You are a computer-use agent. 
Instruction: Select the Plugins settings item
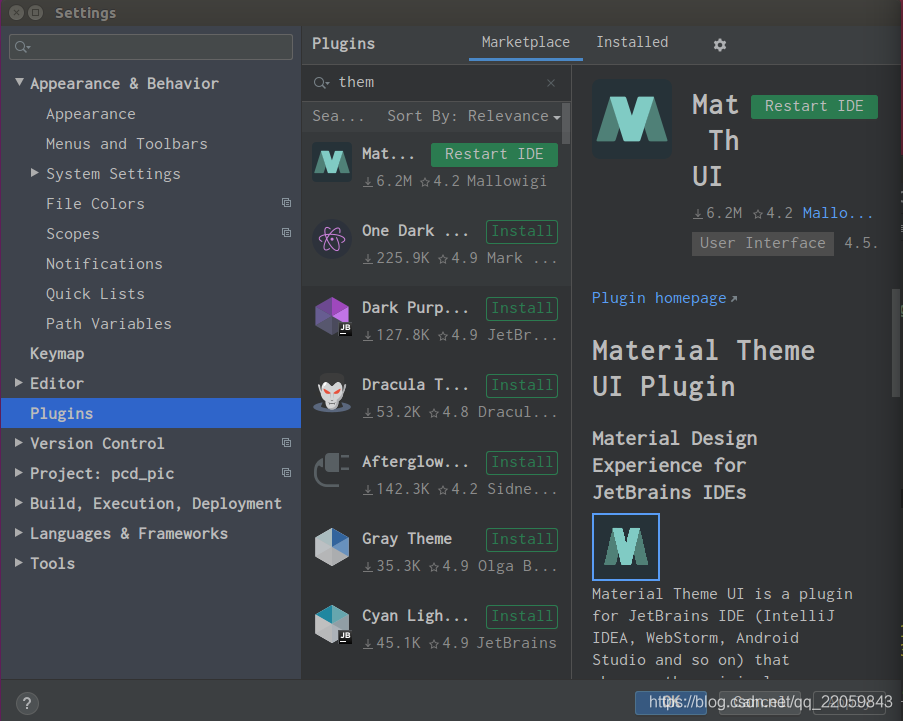click(151, 413)
